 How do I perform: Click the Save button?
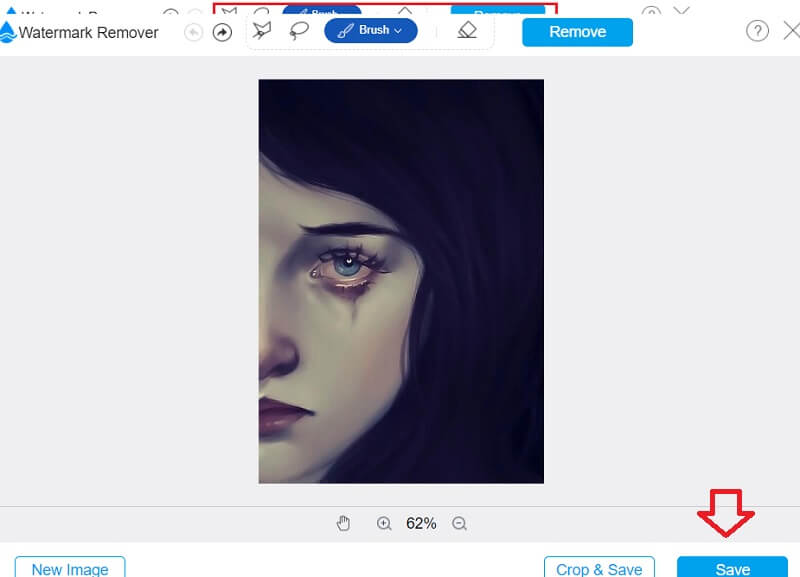732,567
